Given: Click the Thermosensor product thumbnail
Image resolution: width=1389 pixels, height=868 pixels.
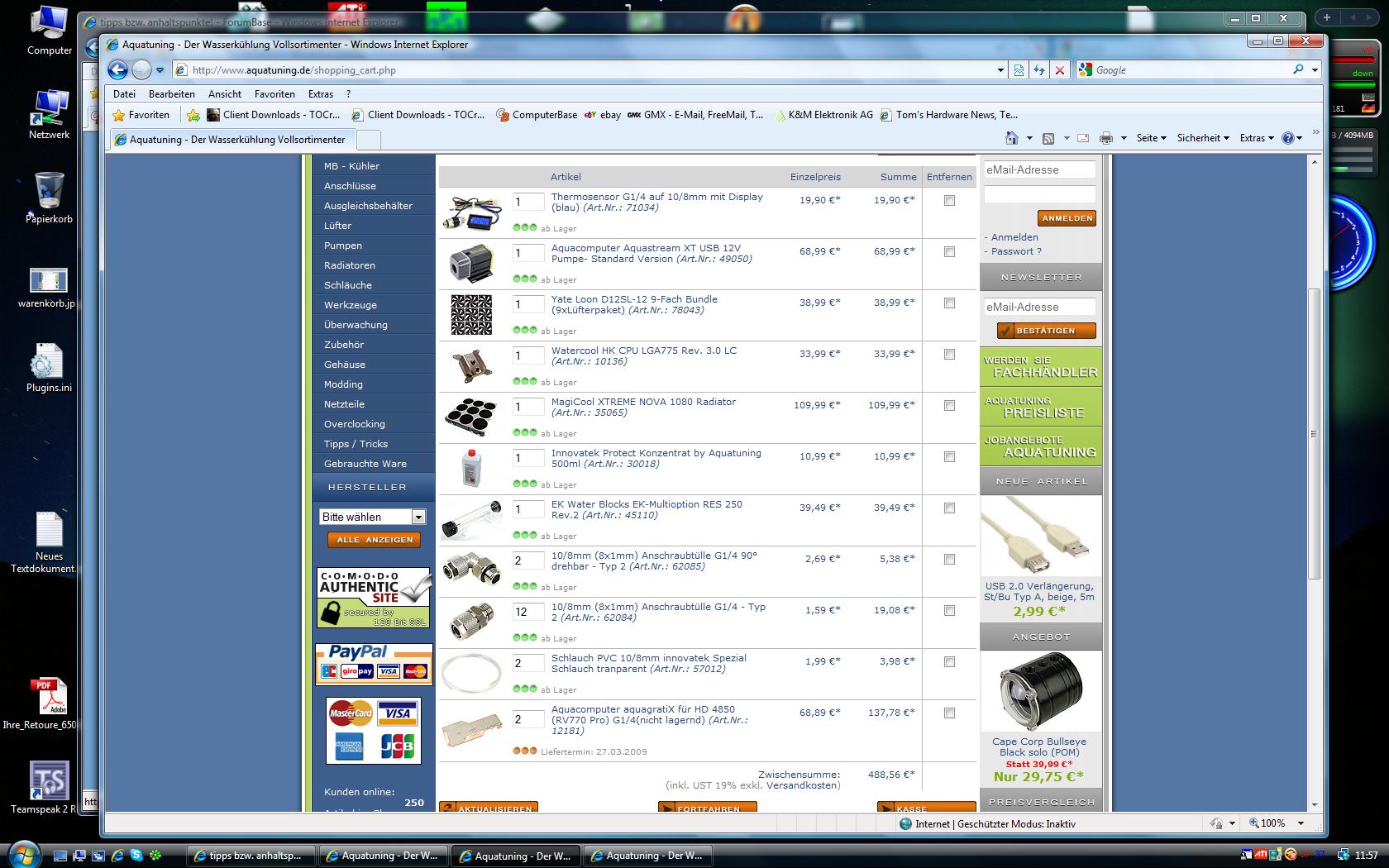Looking at the screenshot, I should 471,212.
